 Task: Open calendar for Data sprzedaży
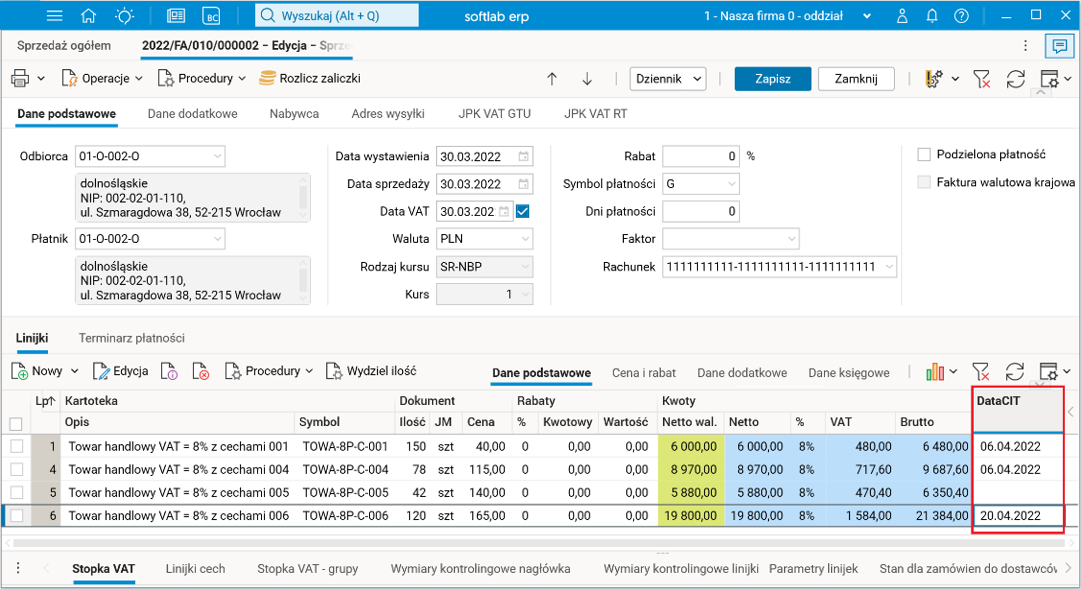[524, 184]
